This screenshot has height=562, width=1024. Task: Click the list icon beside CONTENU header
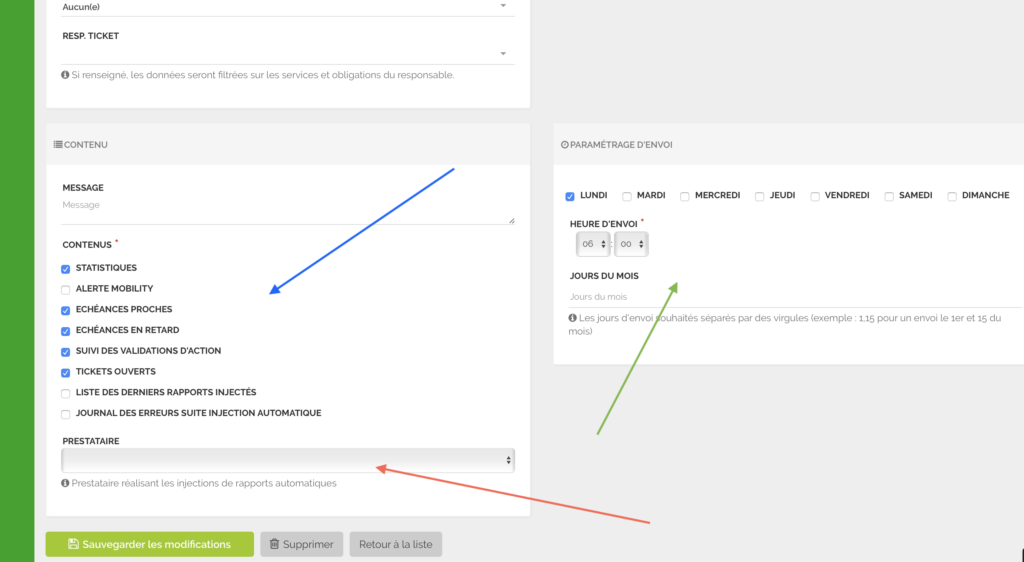click(57, 145)
